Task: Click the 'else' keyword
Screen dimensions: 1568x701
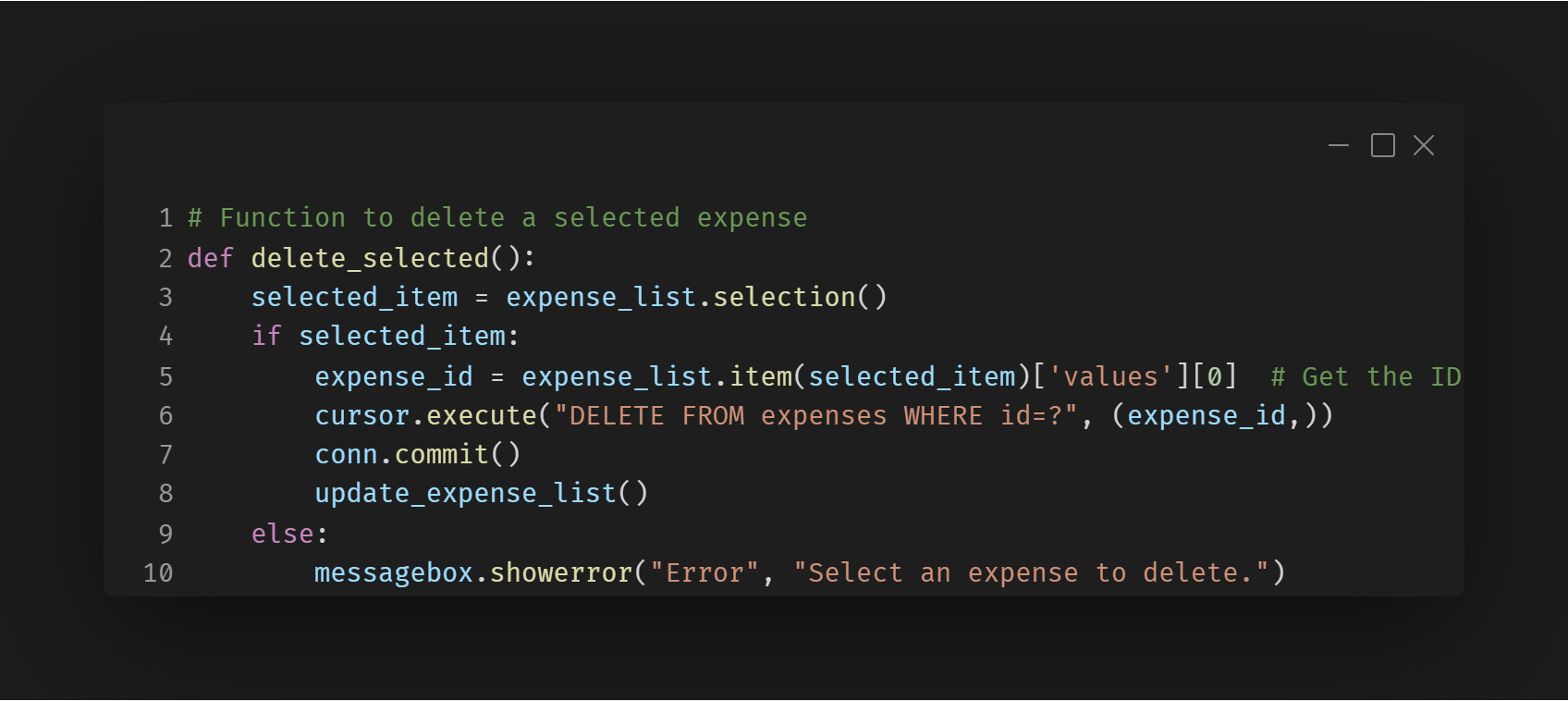Action: 283,534
